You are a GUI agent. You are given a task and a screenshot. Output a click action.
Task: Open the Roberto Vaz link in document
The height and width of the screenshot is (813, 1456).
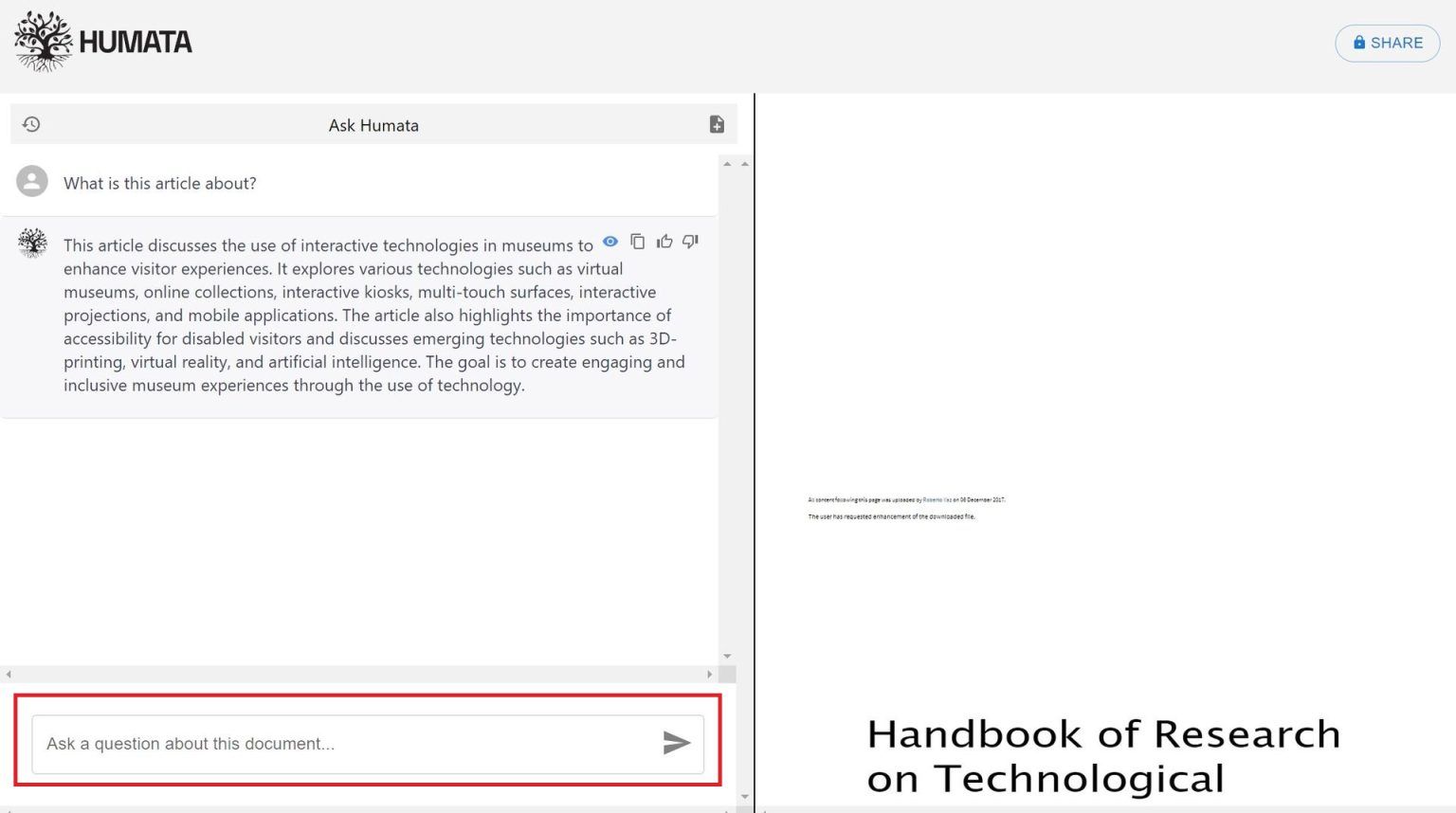[937, 499]
